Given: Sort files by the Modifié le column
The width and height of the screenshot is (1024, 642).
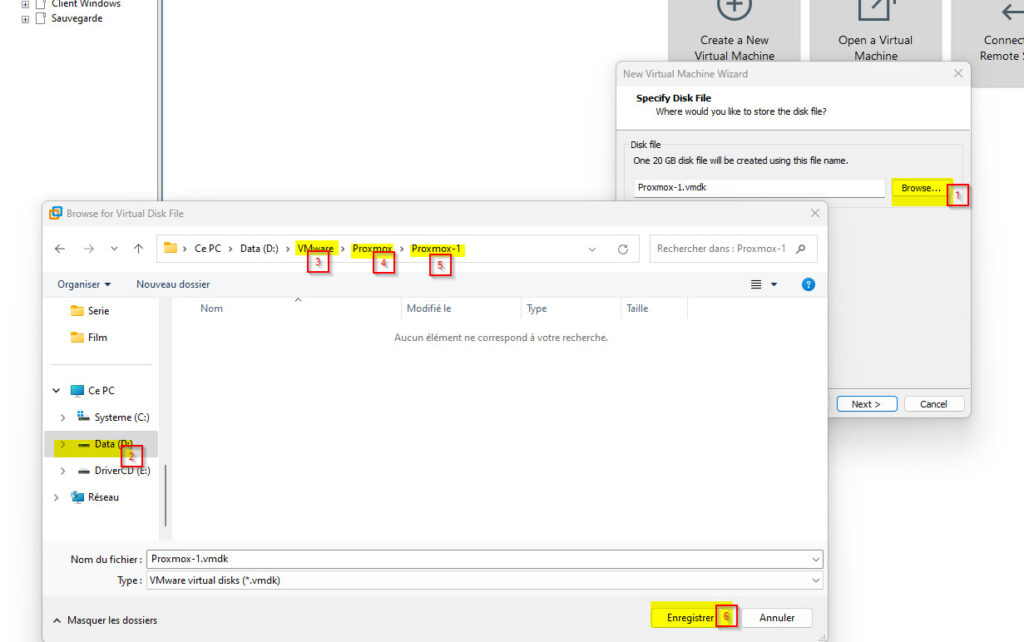Looking at the screenshot, I should [429, 309].
